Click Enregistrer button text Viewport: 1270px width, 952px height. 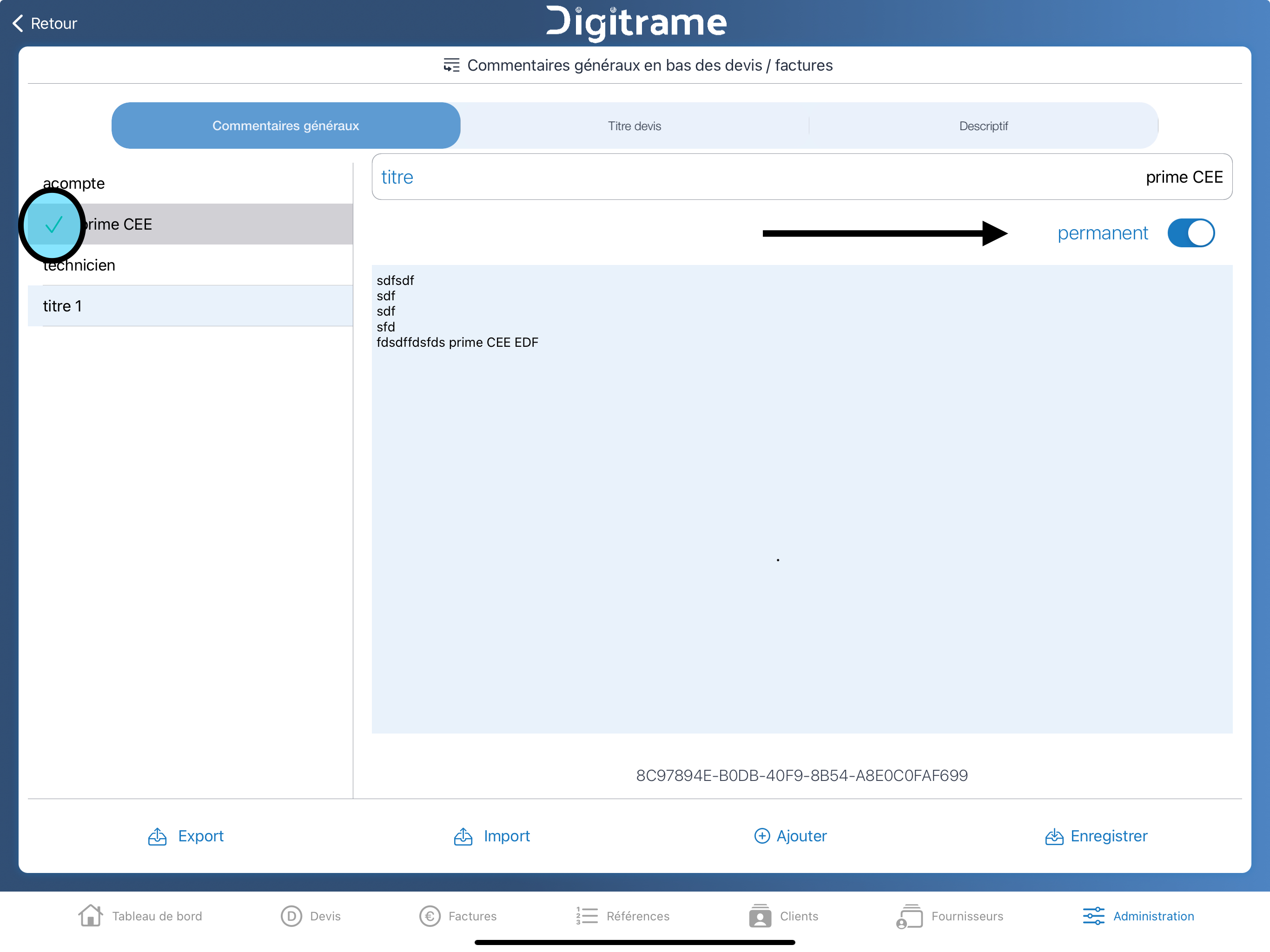[x=1109, y=836]
